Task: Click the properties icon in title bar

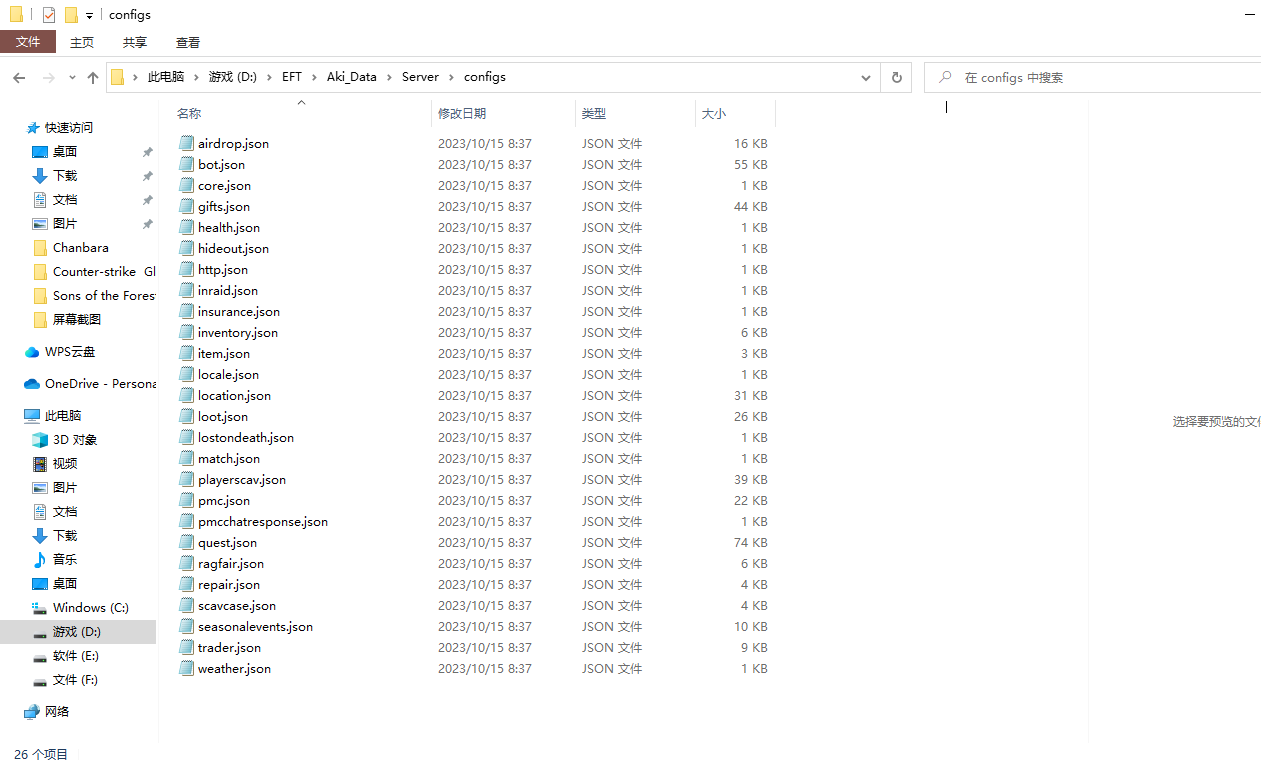Action: tap(48, 15)
